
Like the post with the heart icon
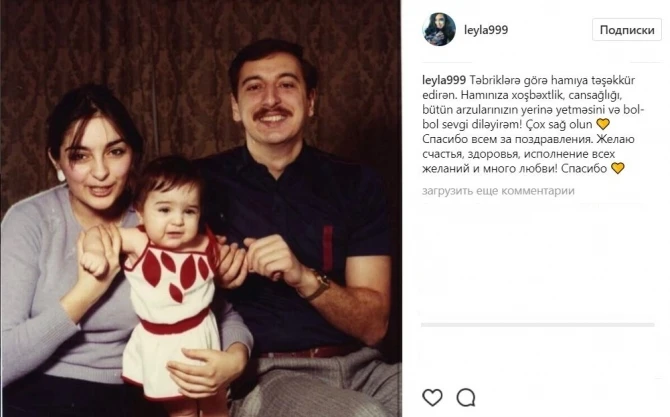tap(432, 397)
